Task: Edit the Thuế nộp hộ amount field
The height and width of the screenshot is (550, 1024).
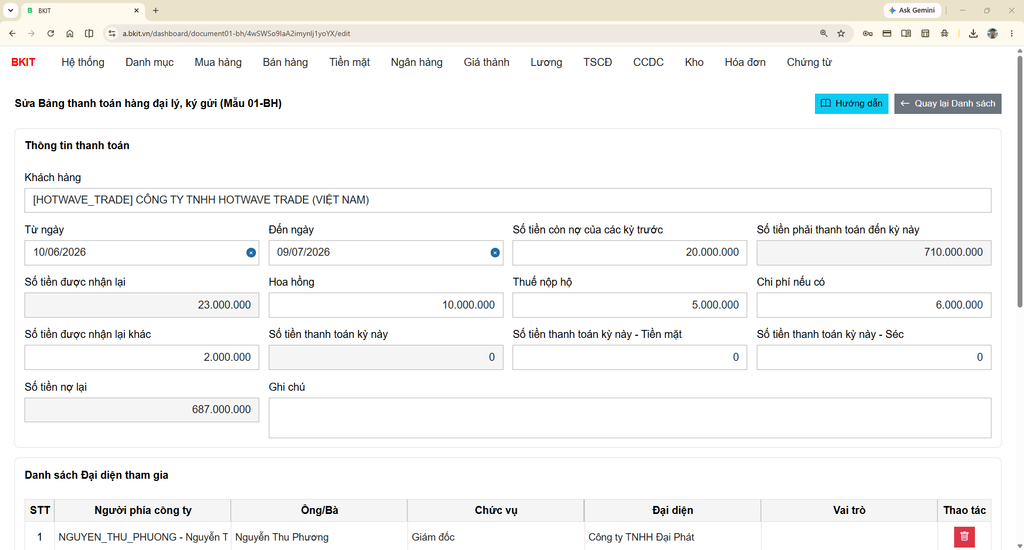Action: pos(630,305)
